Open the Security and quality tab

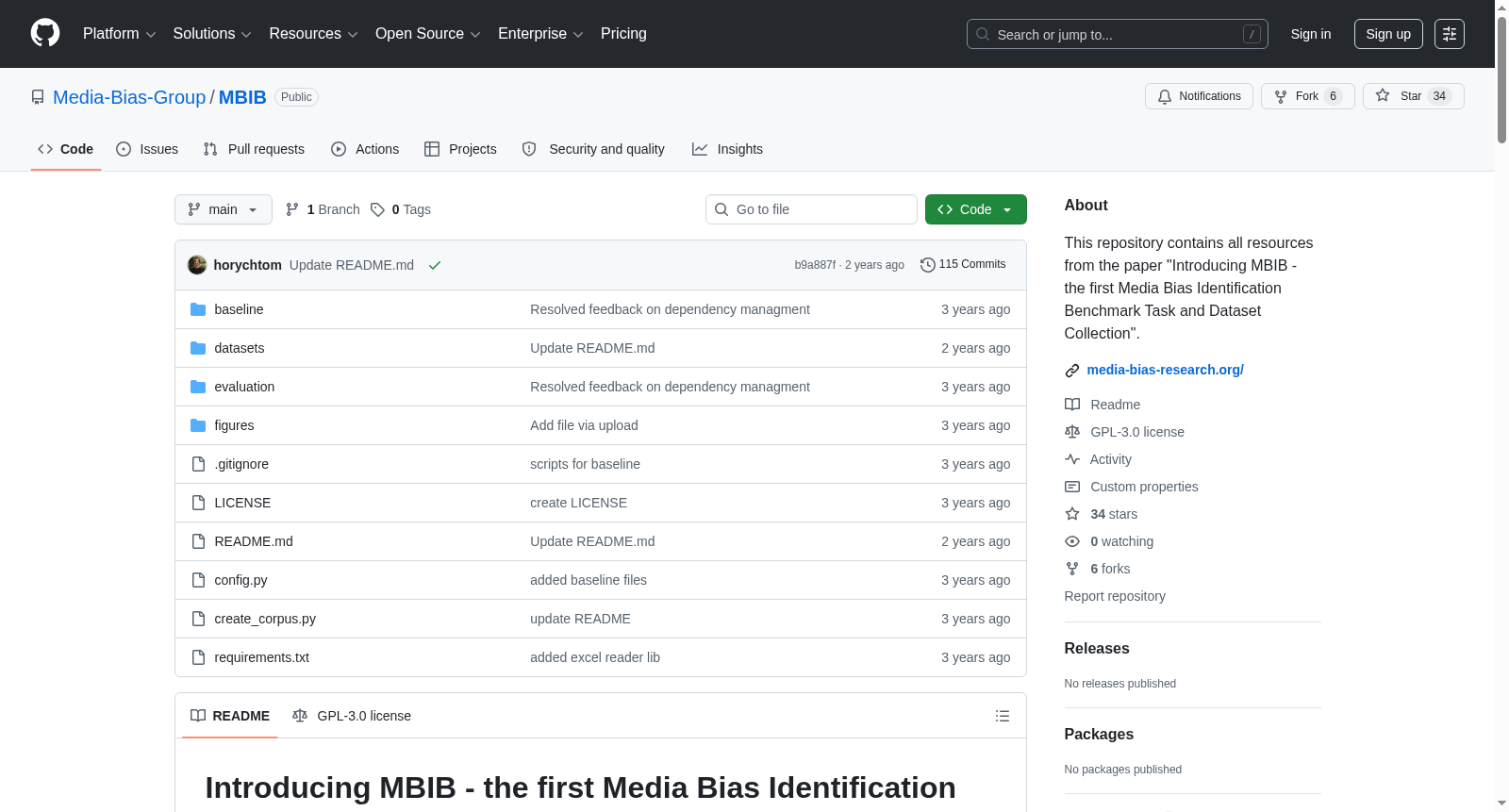point(593,149)
